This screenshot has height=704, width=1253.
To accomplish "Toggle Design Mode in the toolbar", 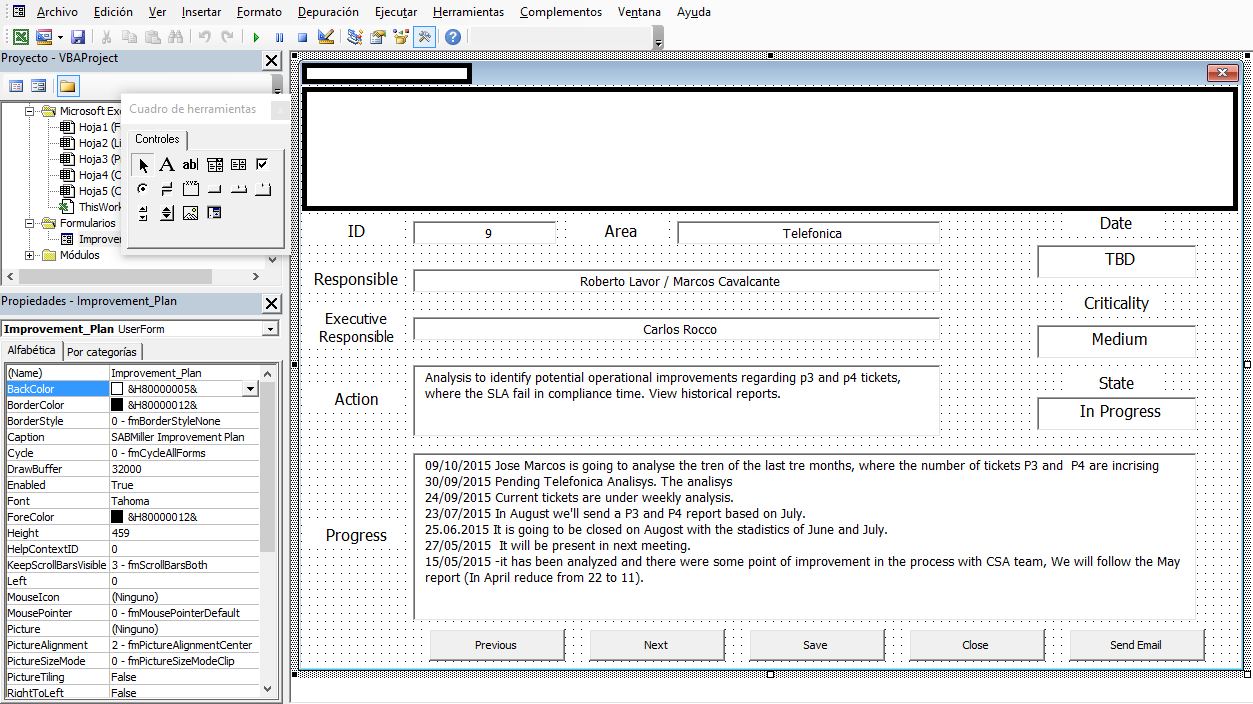I will pyautogui.click(x=326, y=37).
